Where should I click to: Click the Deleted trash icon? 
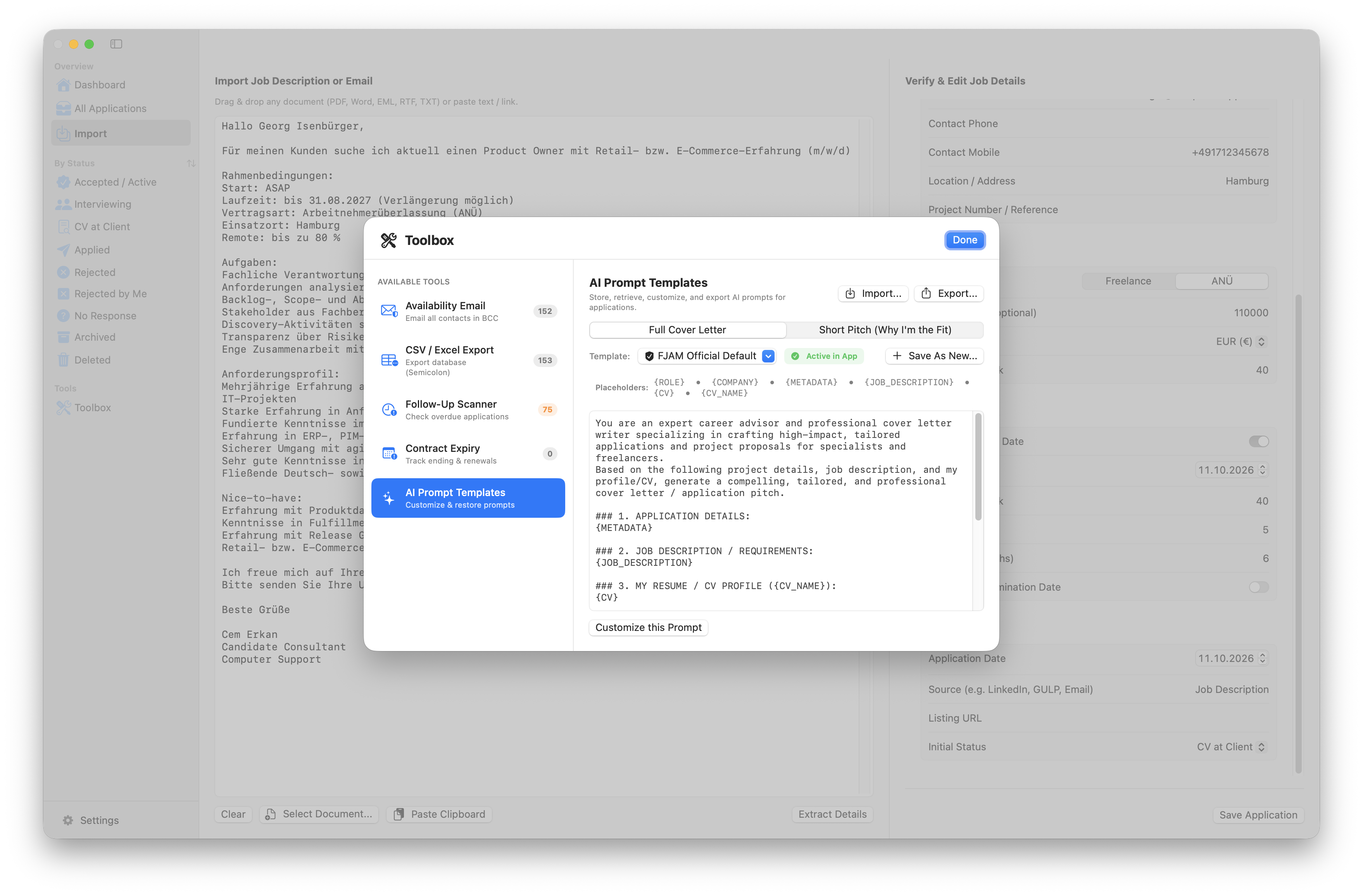(64, 360)
